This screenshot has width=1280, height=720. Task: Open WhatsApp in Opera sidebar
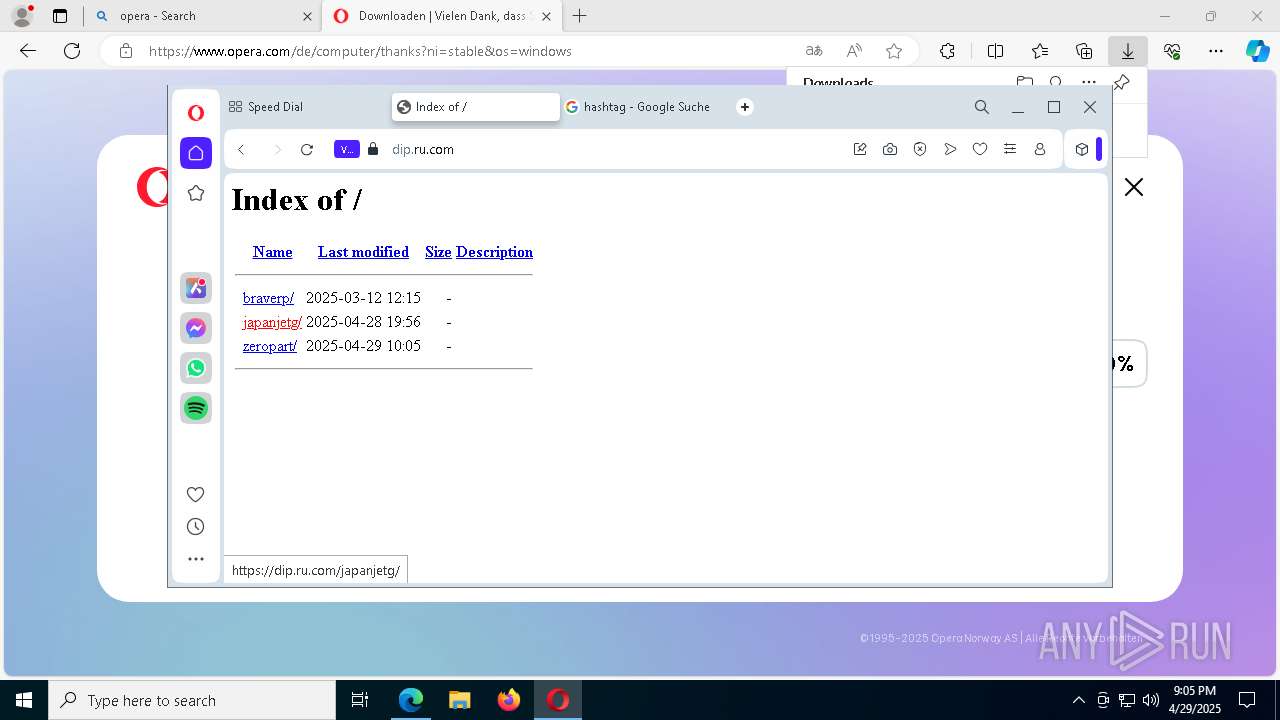196,368
